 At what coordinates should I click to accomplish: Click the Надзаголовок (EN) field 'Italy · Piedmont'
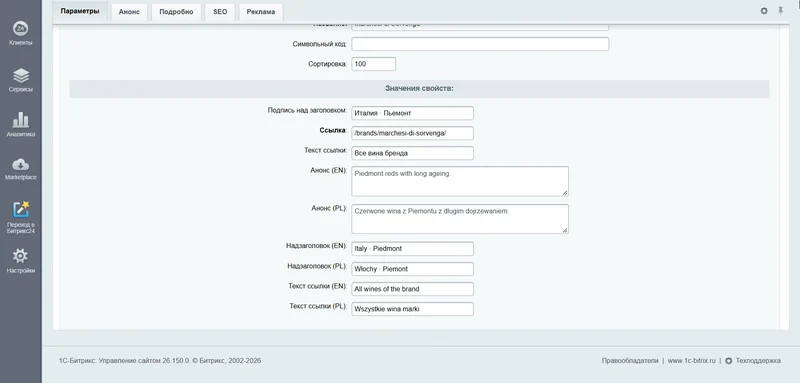(x=412, y=248)
